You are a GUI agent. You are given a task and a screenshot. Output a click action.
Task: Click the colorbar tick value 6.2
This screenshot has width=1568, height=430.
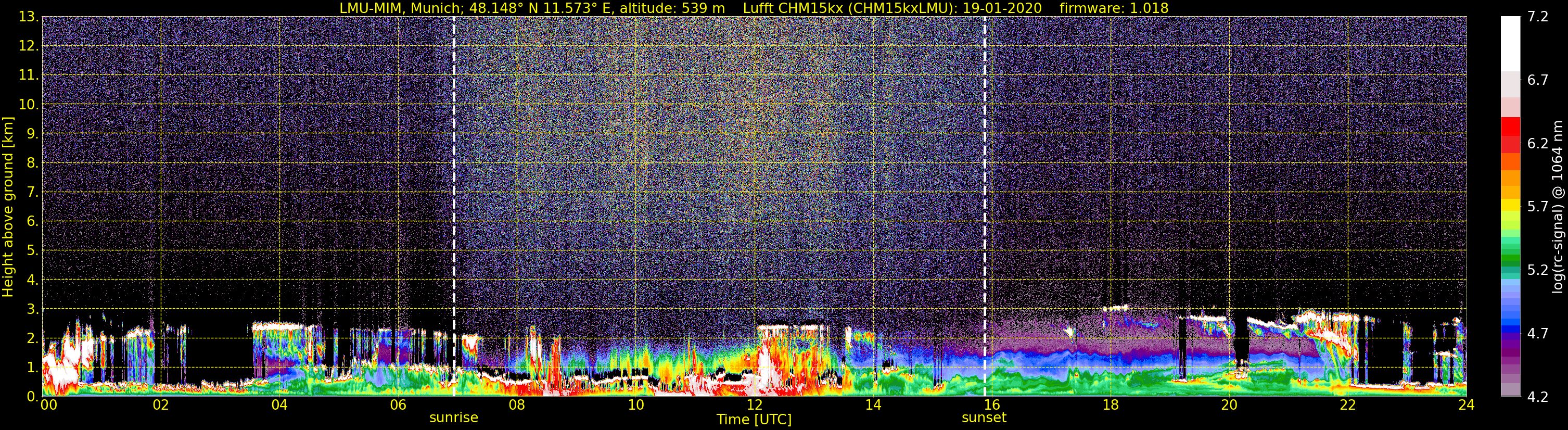1538,143
